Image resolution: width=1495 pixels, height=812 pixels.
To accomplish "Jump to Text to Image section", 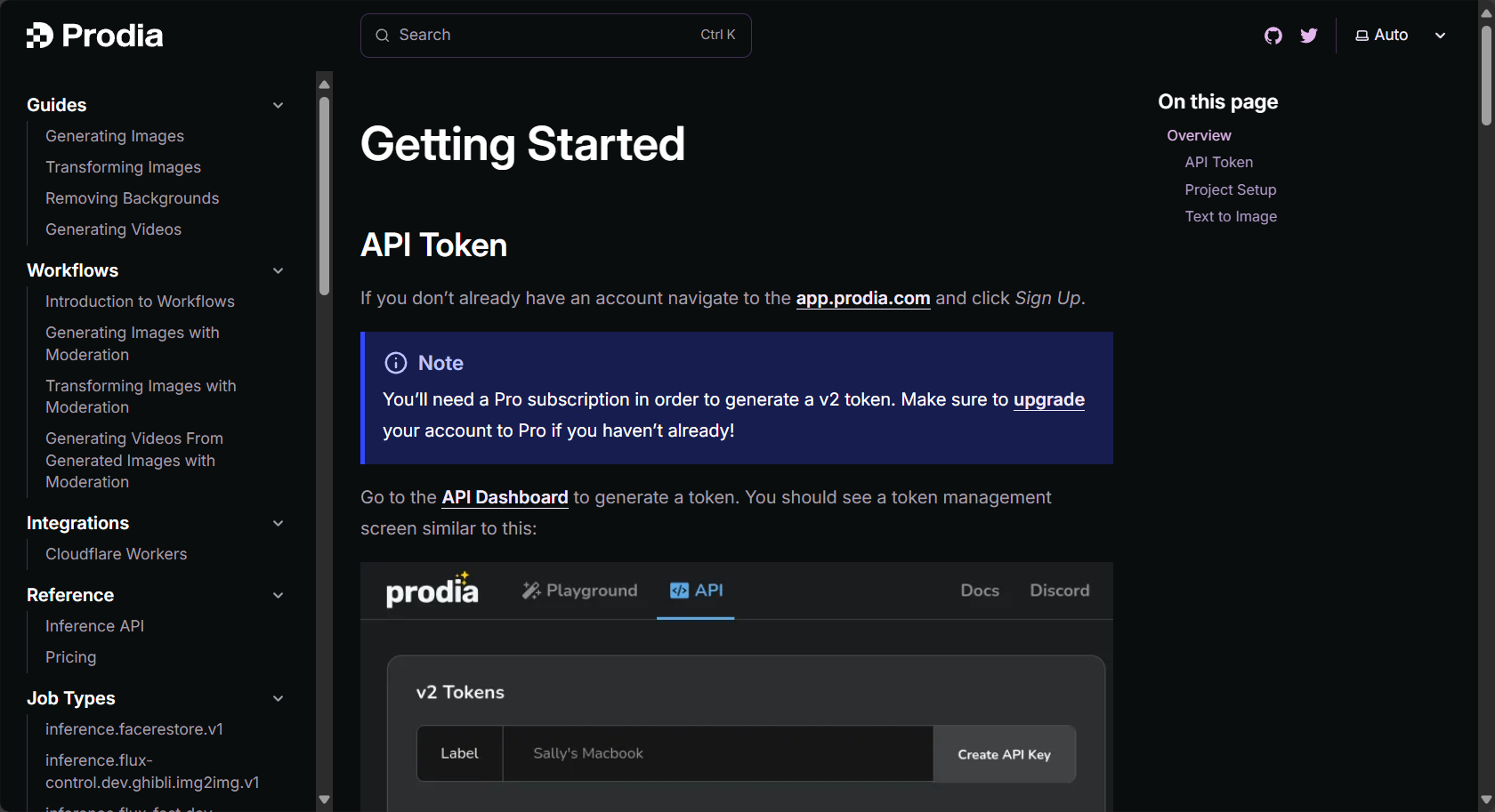I will click(x=1231, y=216).
